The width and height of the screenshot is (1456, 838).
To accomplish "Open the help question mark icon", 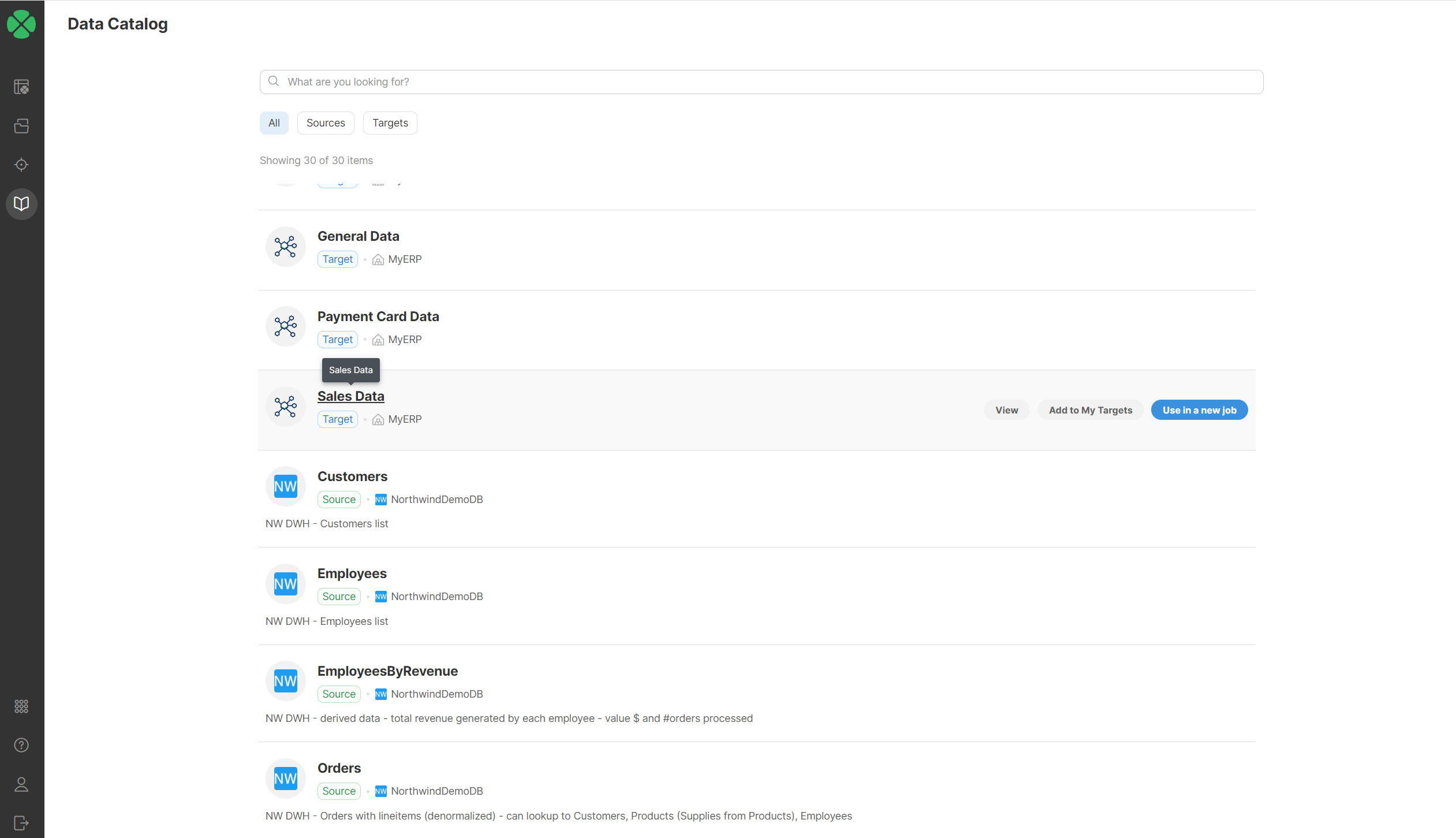I will (21, 745).
